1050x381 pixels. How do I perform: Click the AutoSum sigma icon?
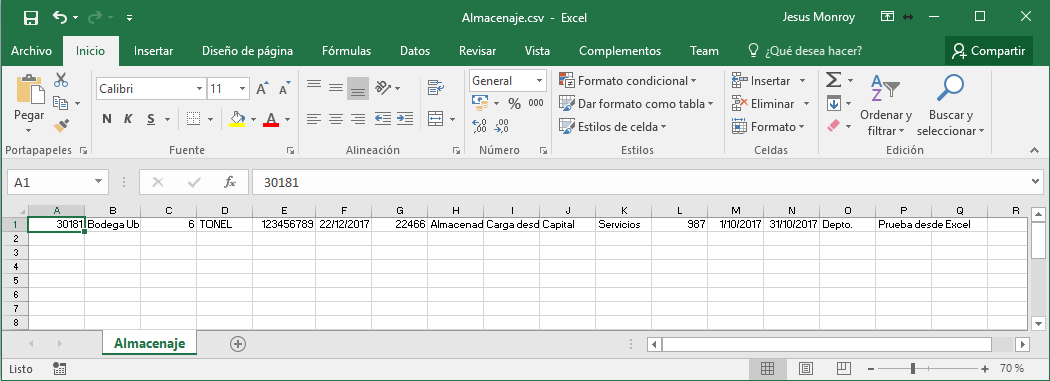833,80
